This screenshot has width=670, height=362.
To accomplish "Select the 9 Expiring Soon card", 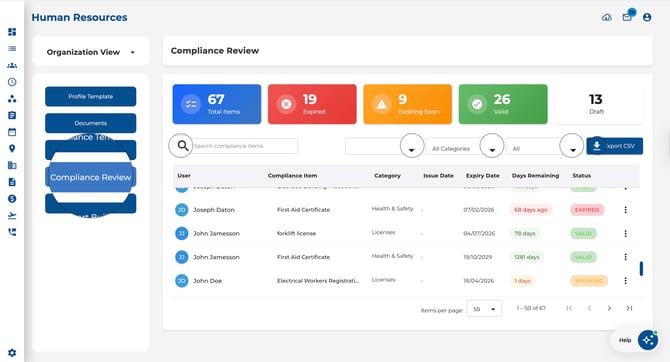I will pos(408,104).
